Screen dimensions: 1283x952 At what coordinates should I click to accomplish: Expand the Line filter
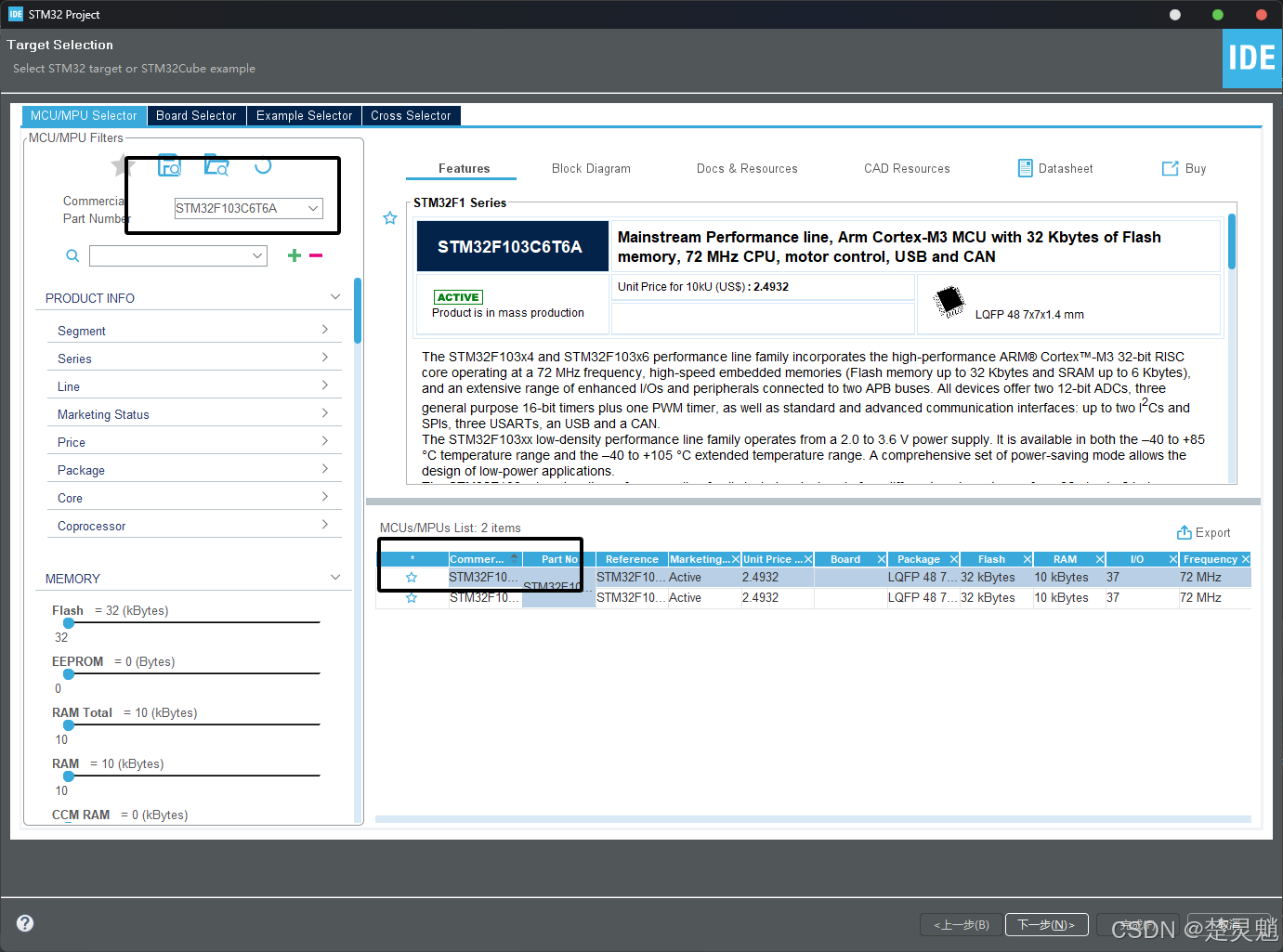point(324,385)
